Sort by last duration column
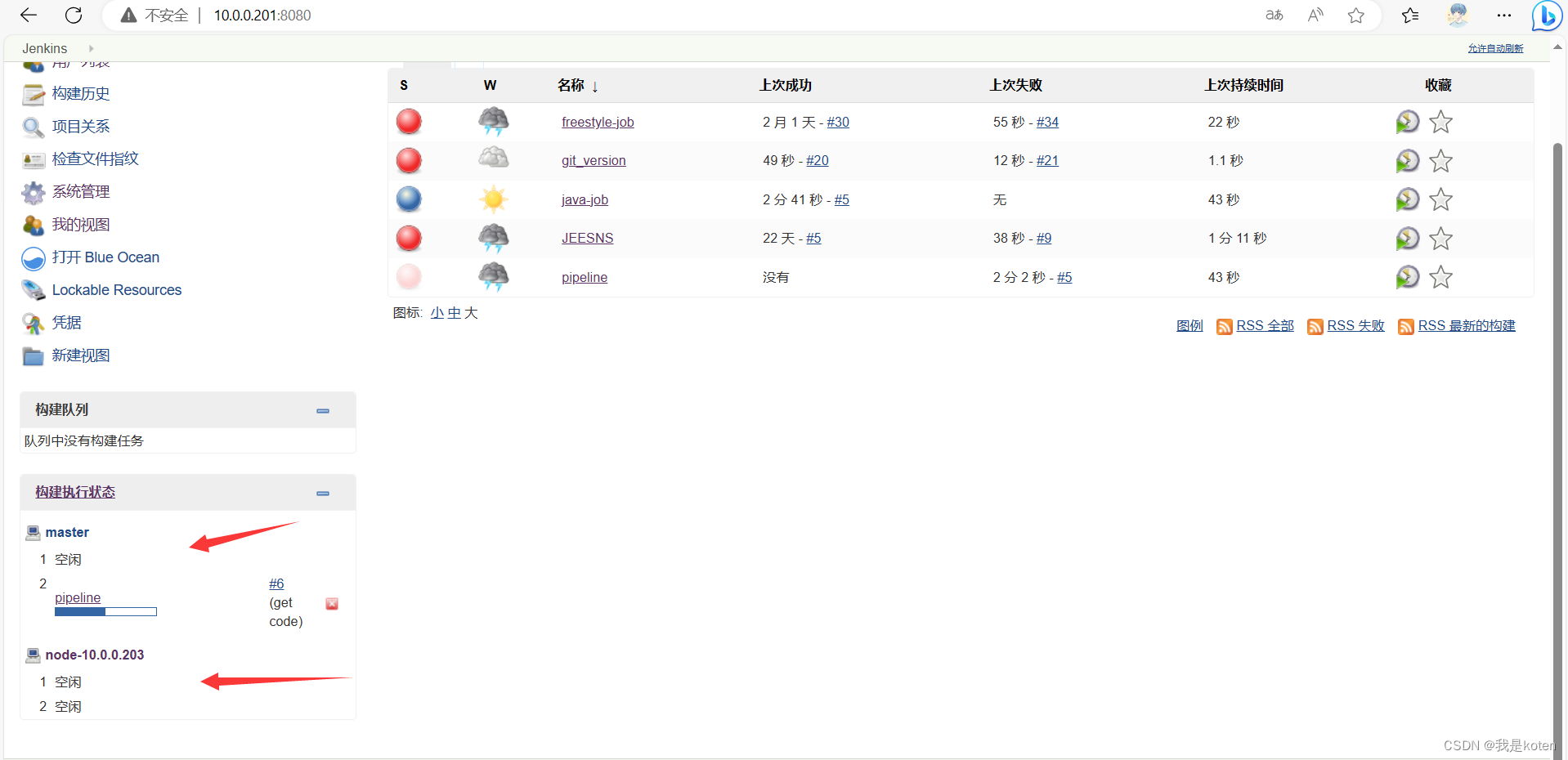The image size is (1568, 760). click(x=1243, y=85)
